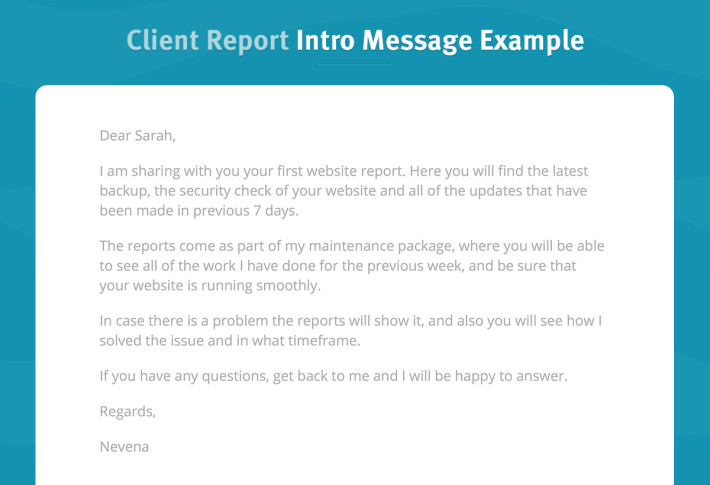Click the "Intro Message Example" heading text
This screenshot has width=710, height=485.
[440, 41]
